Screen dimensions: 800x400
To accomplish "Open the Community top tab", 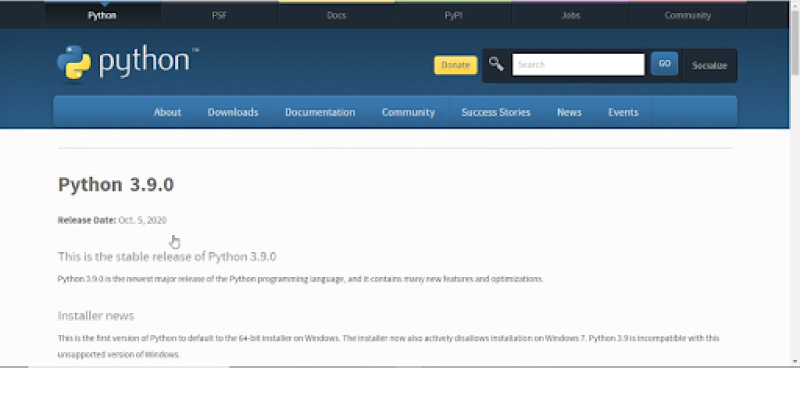I will click(x=688, y=15).
